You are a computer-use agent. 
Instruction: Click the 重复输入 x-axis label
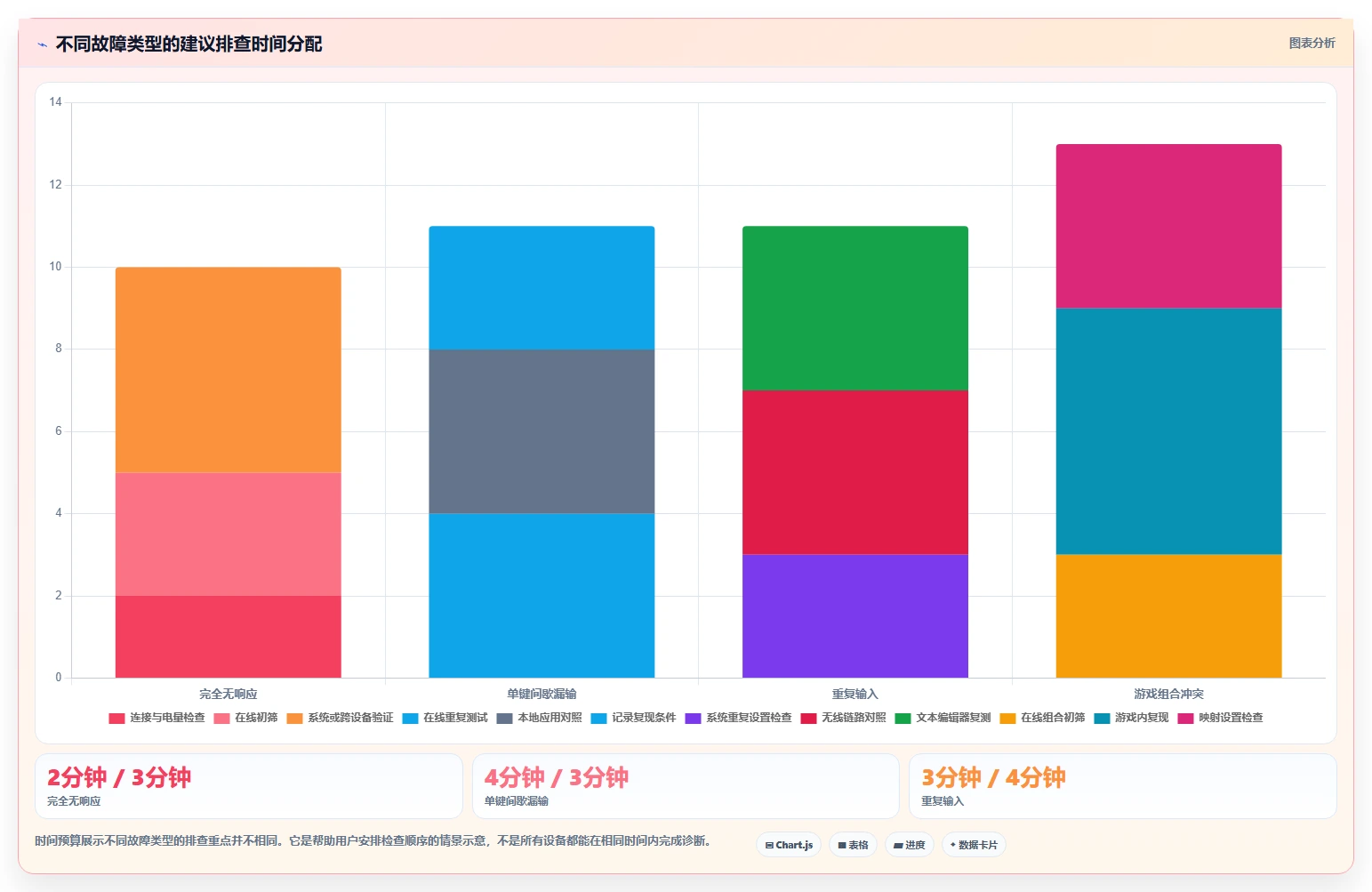point(855,694)
